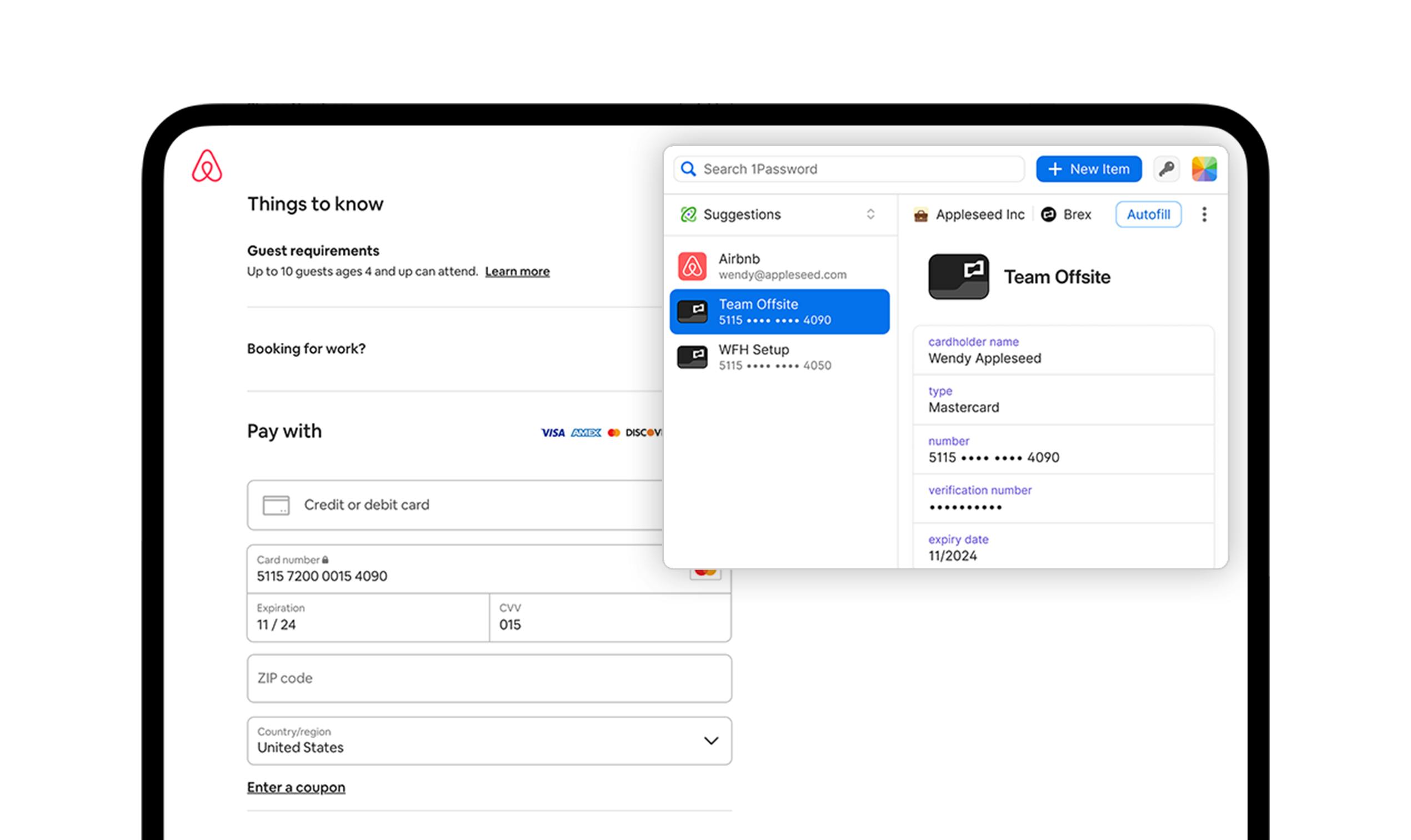
Task: Click the New Item button
Action: tap(1088, 169)
